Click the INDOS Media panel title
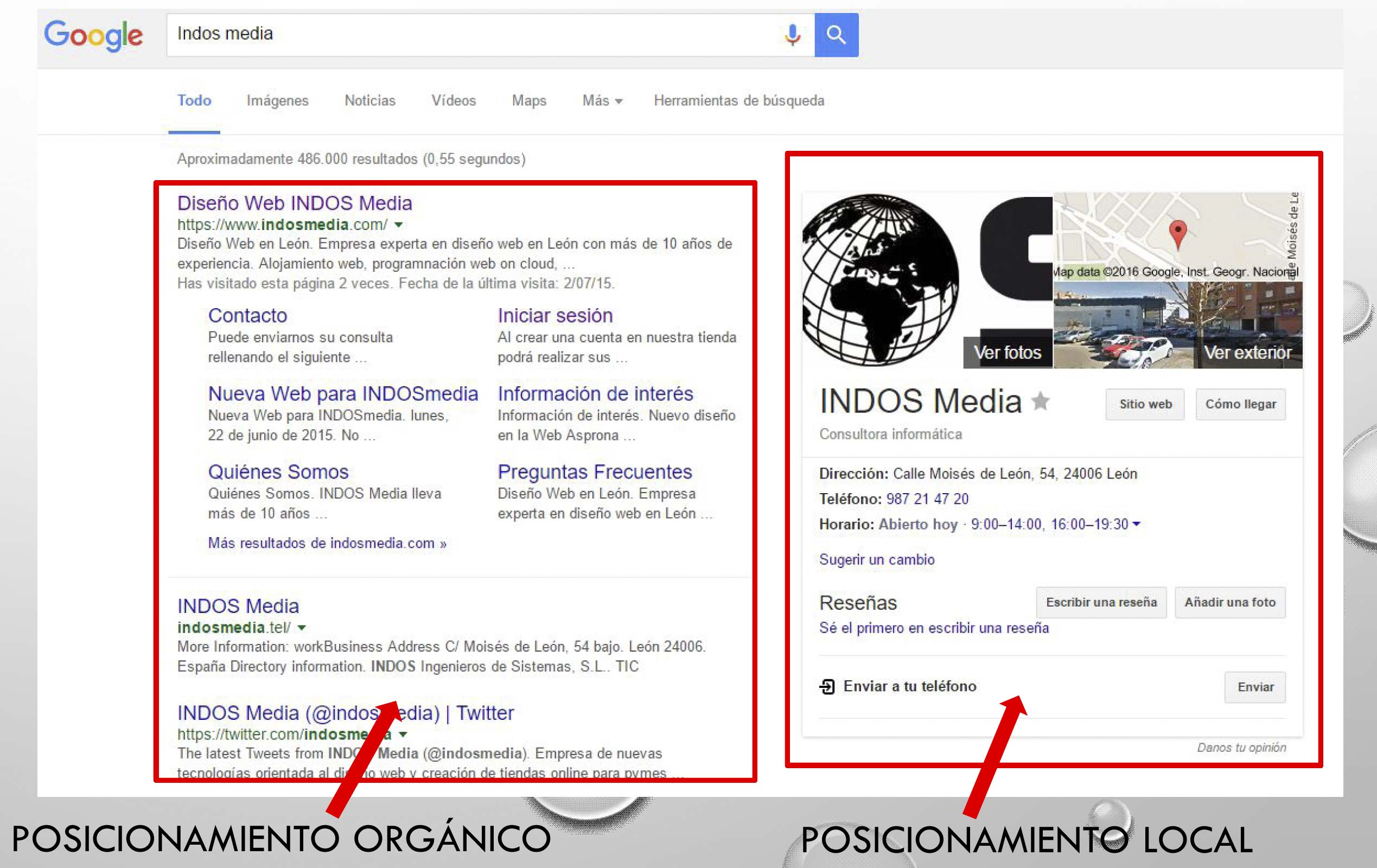1377x868 pixels. point(920,401)
